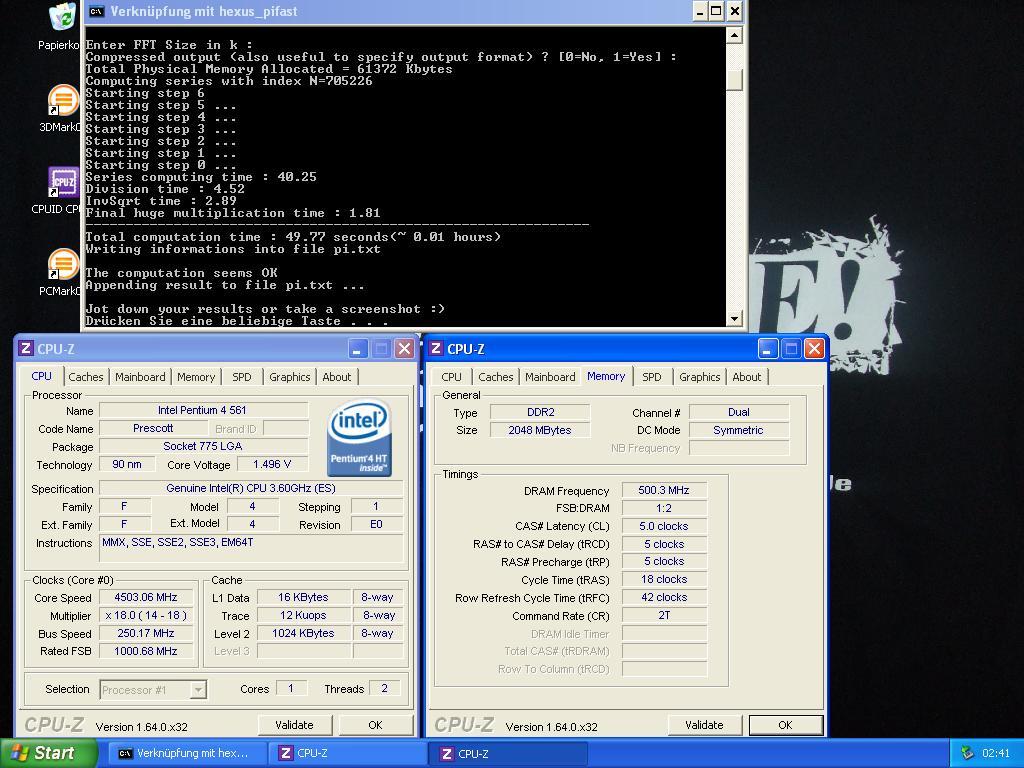
Task: Click the FSB:DRAM ratio value 1:2
Action: pos(664,508)
